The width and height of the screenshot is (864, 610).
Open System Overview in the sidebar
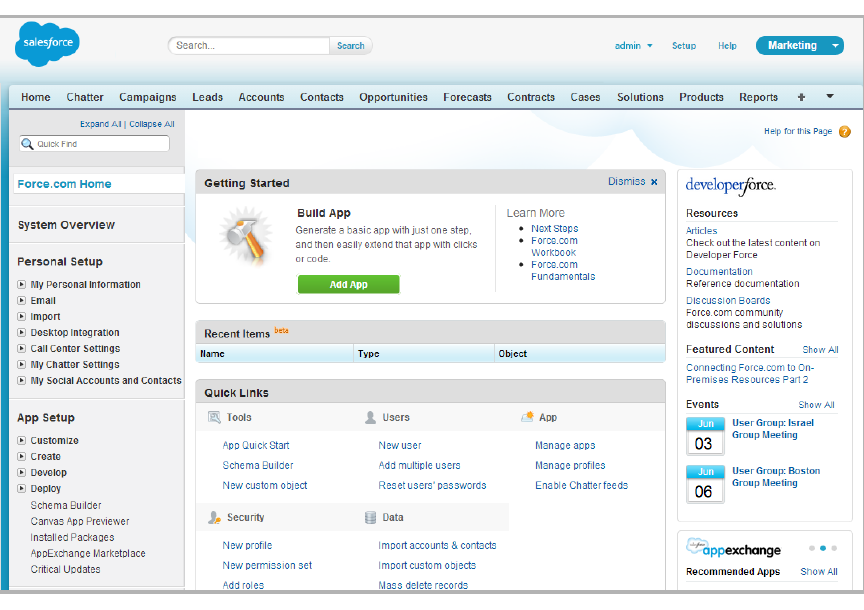click(66, 225)
